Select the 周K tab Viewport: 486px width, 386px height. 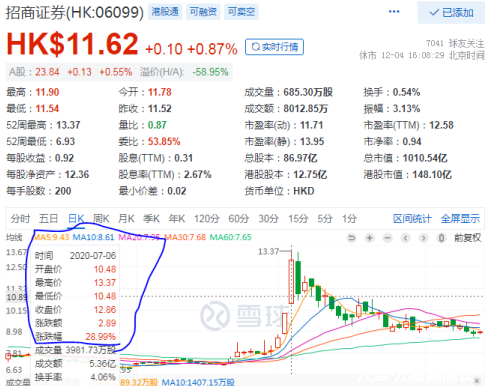pyautogui.click(x=101, y=219)
